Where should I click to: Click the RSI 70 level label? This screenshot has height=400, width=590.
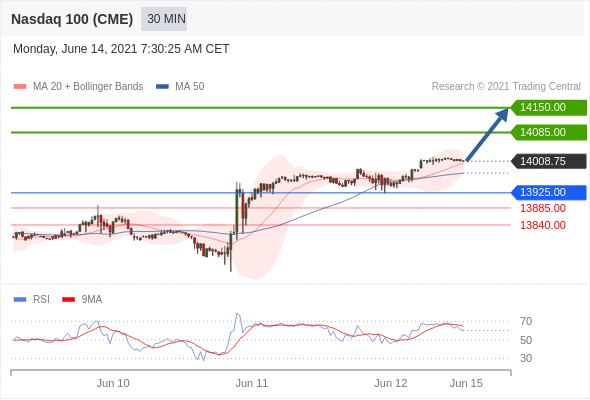(x=526, y=321)
